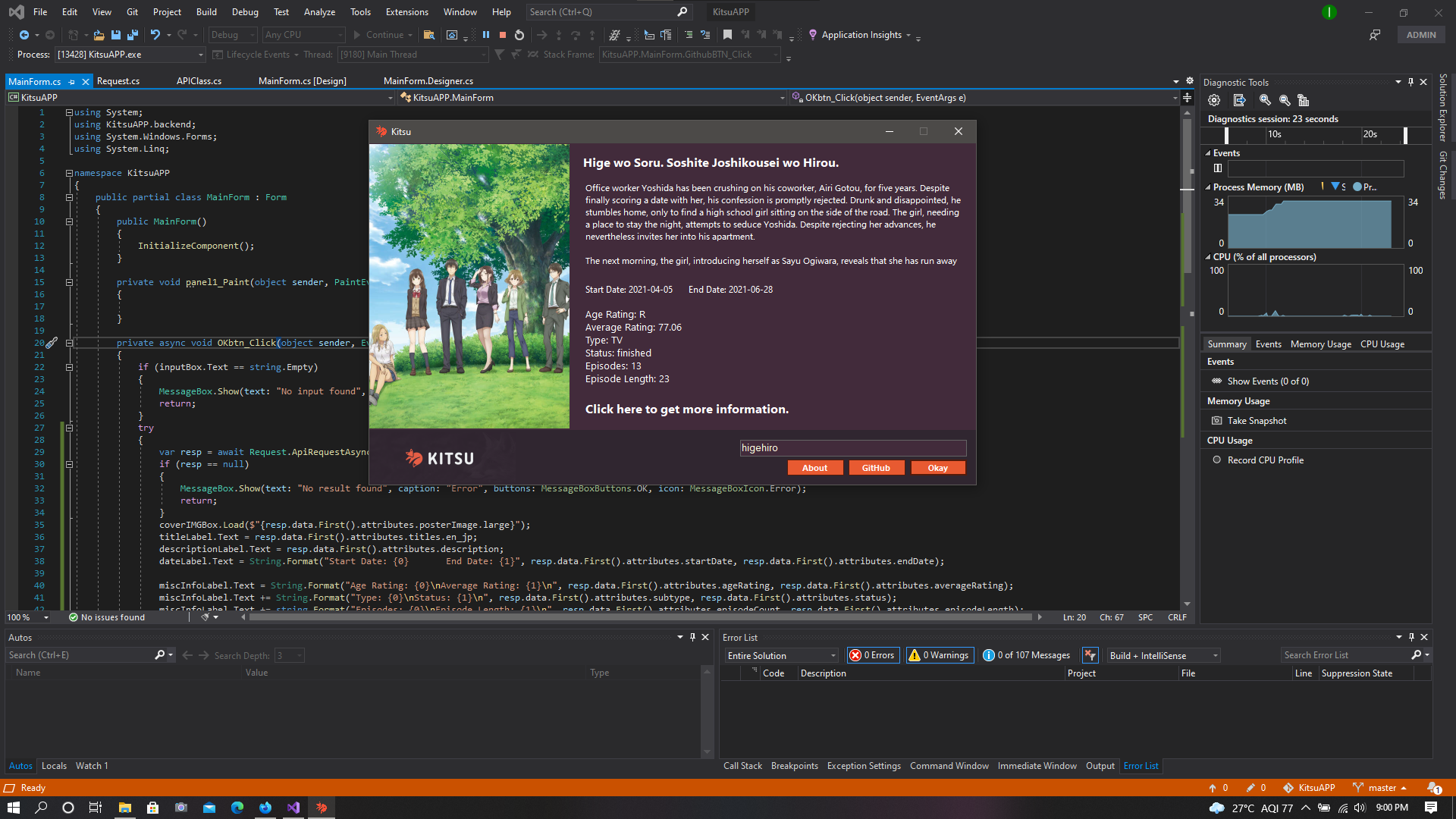Collapse the namespace KitsuAPP code region

pyautogui.click(x=69, y=173)
